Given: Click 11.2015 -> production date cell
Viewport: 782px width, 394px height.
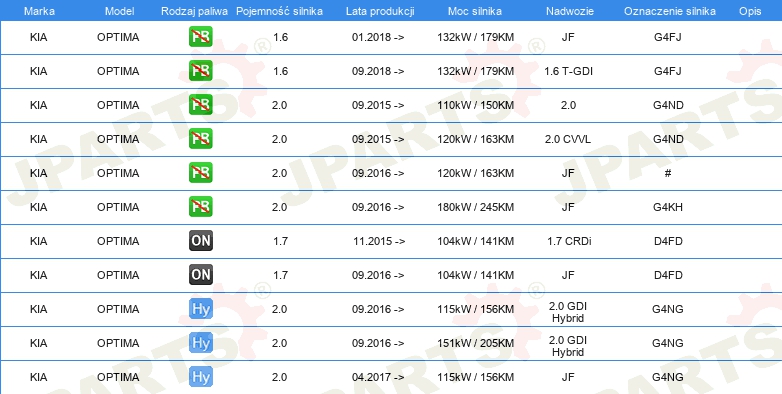Looking at the screenshot, I should (x=379, y=241).
